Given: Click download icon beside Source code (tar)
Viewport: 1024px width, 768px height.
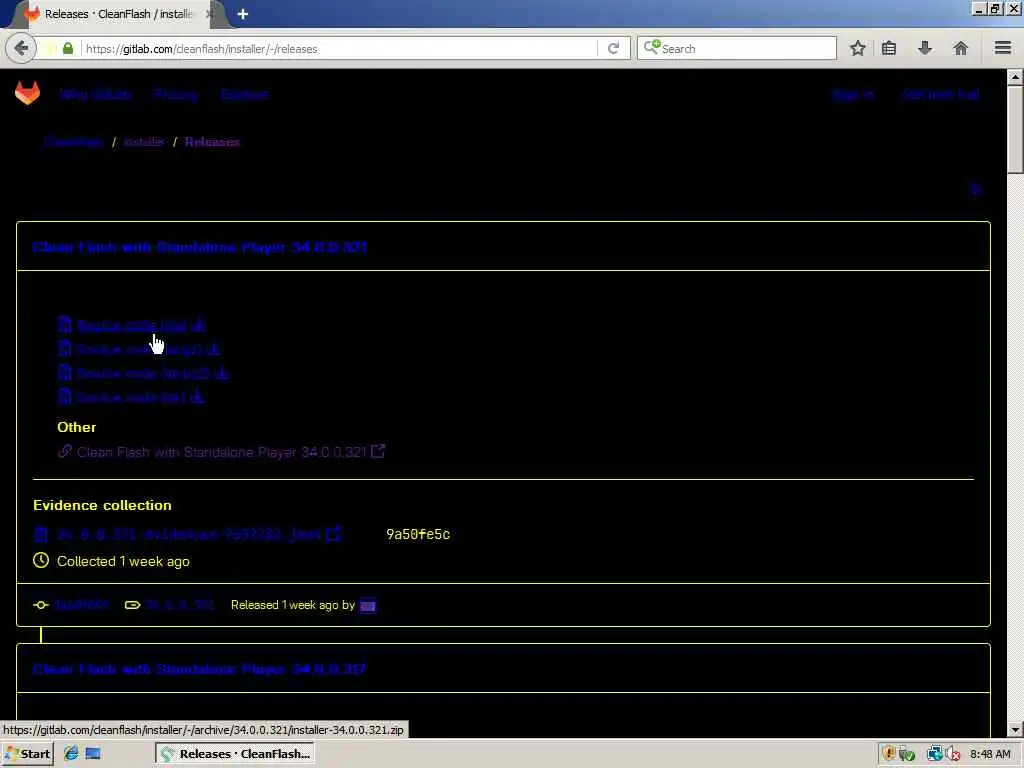Looking at the screenshot, I should click(197, 396).
